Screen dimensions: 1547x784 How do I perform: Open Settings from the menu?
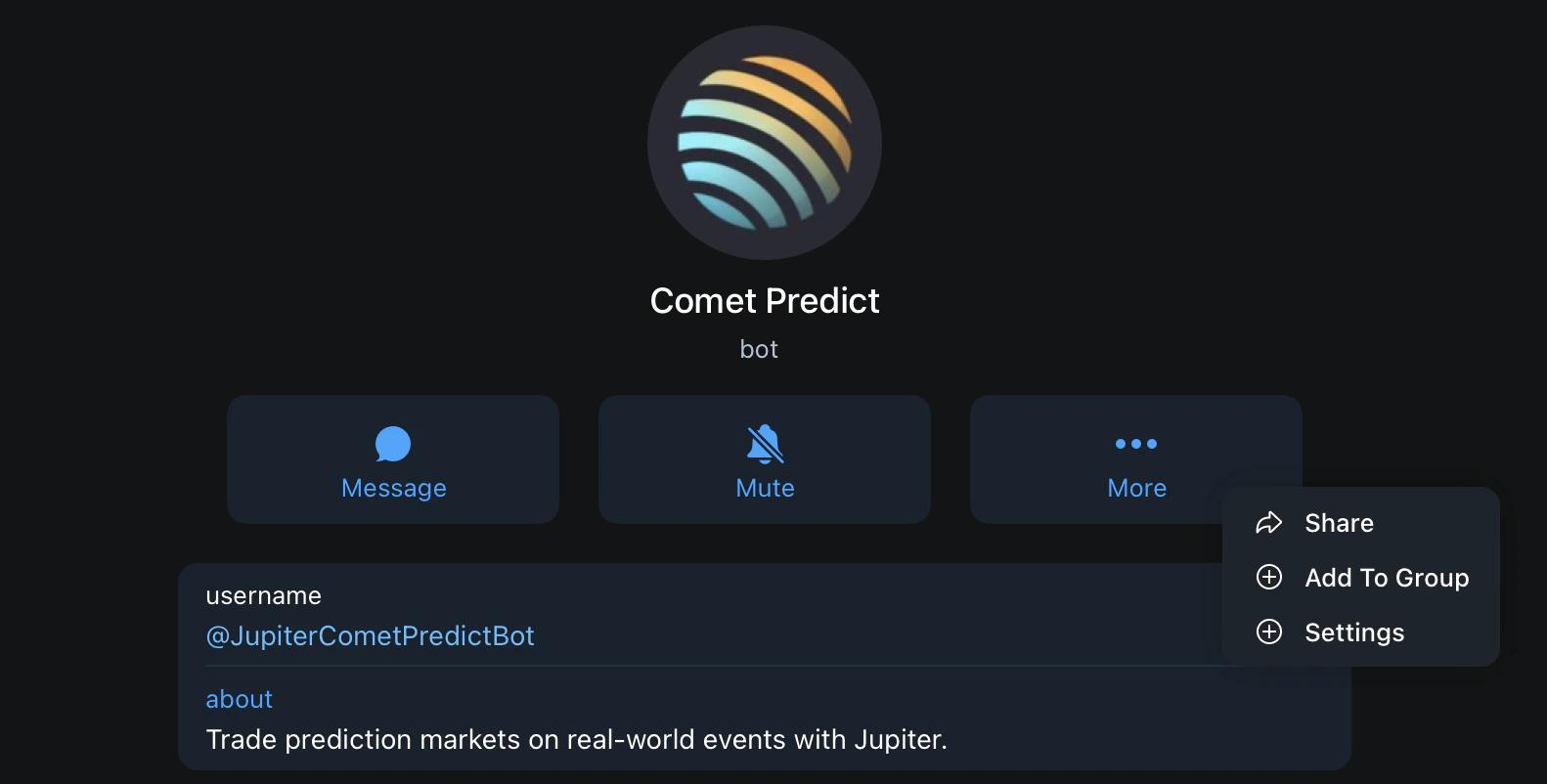coord(1354,632)
